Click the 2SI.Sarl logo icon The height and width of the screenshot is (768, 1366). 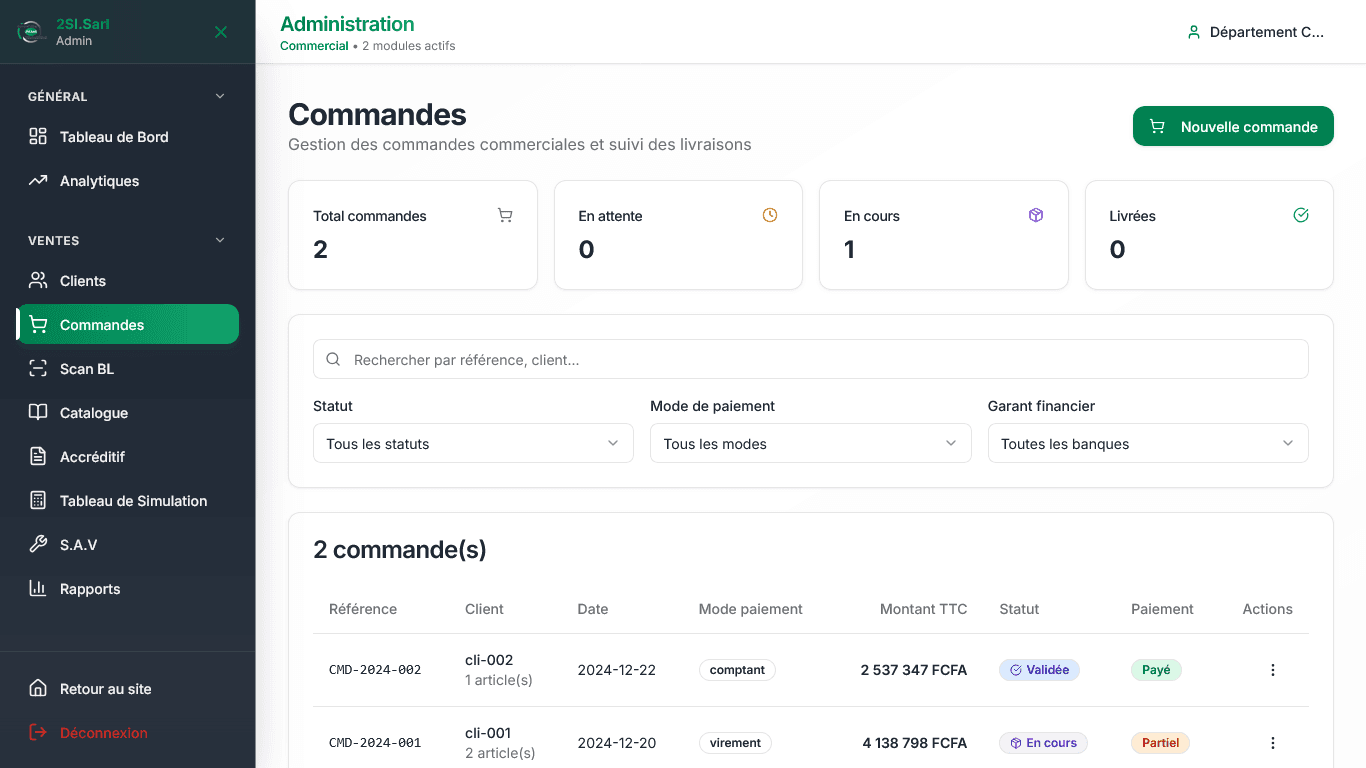click(32, 32)
